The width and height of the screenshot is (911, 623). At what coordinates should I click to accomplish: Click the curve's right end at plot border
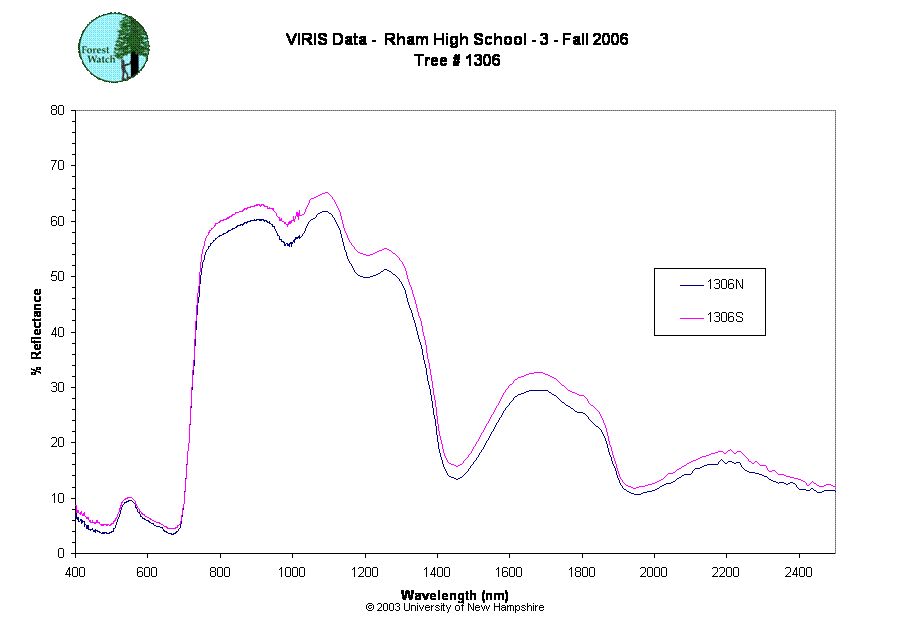[x=832, y=487]
